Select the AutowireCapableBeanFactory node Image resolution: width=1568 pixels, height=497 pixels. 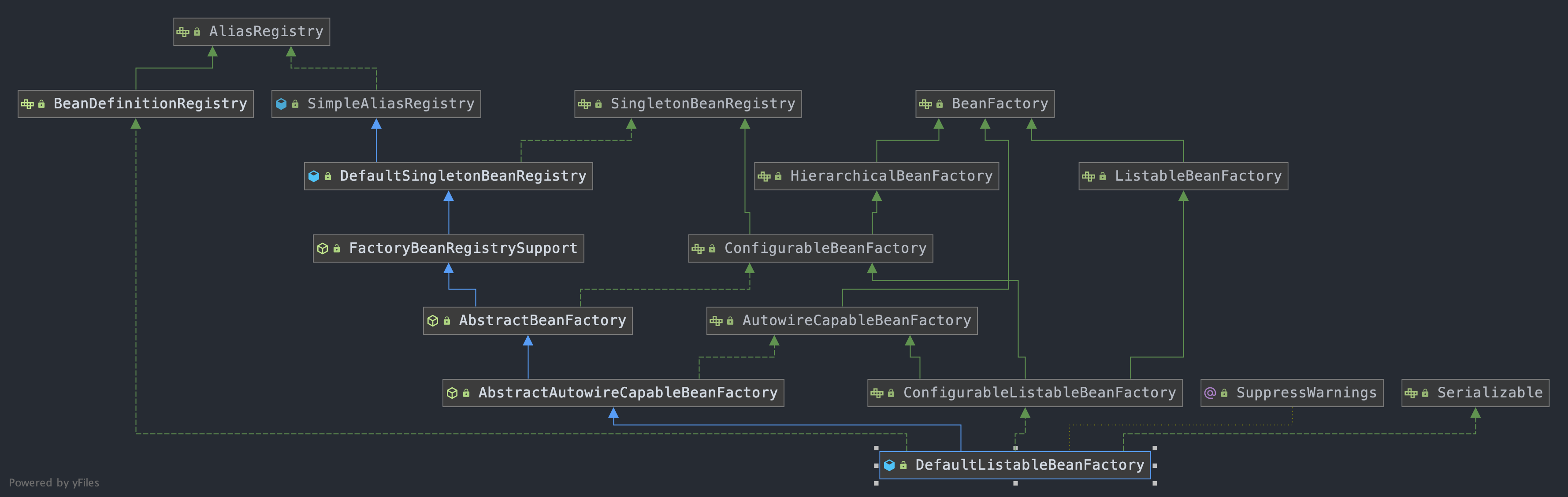856,321
